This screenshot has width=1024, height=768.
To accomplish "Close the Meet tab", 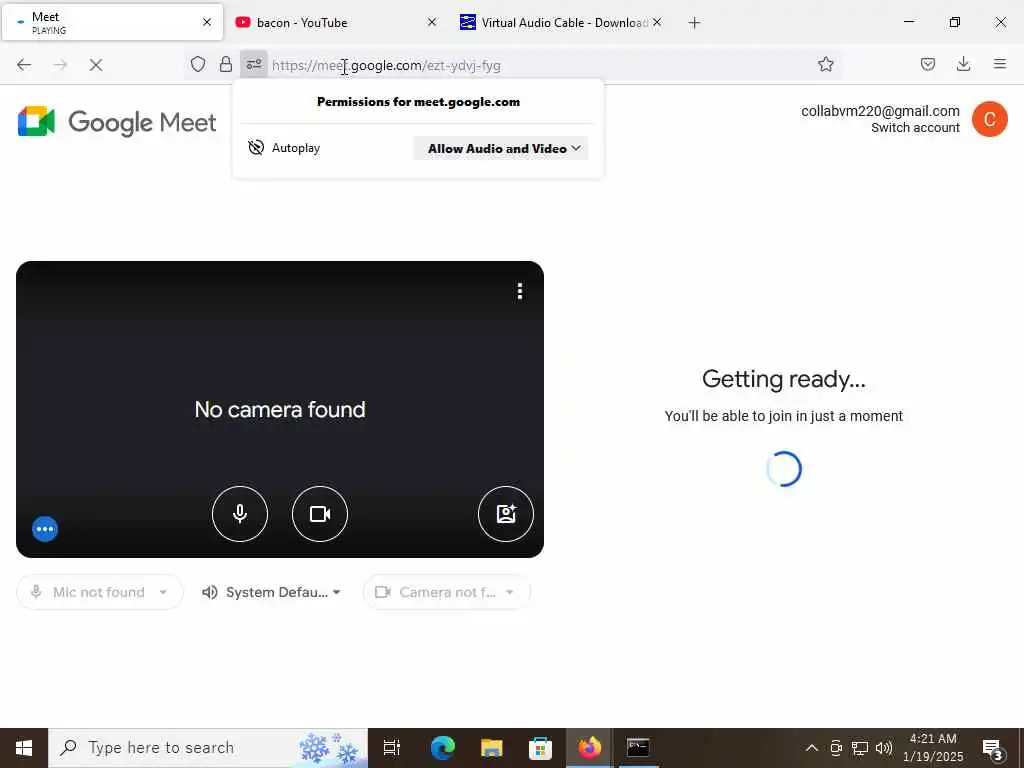I will pos(207,22).
